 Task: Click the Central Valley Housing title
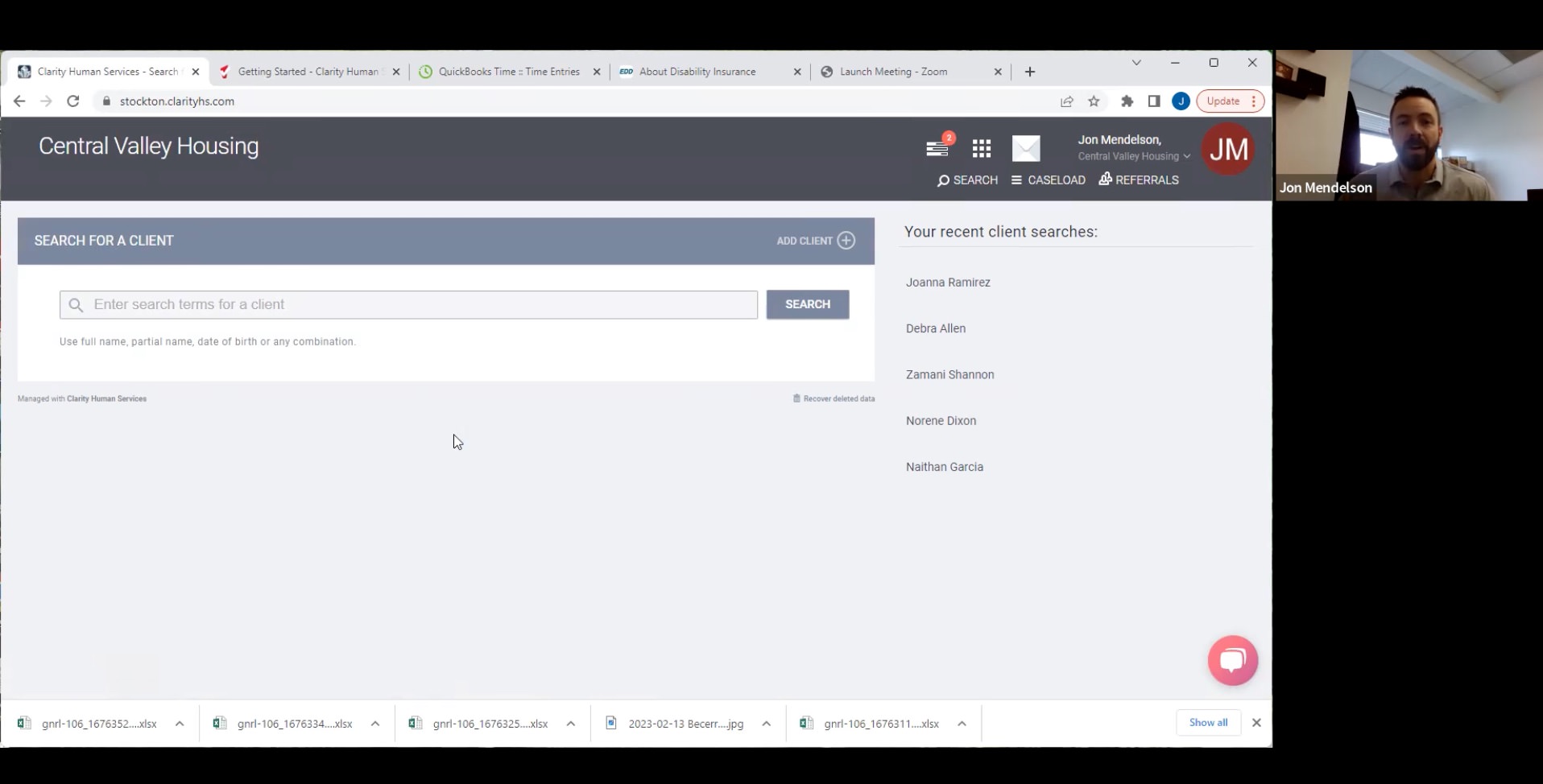click(149, 146)
